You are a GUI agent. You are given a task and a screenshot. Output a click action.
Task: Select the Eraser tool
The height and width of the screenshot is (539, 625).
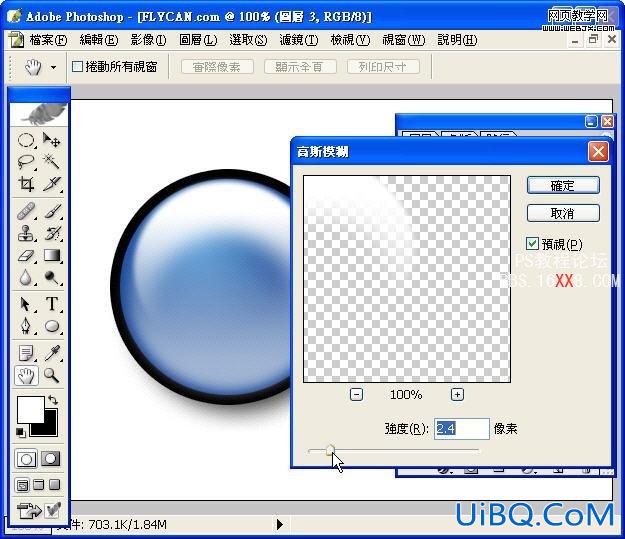26,256
